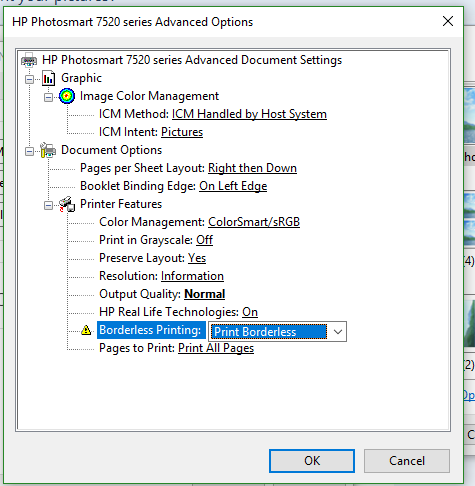The width and height of the screenshot is (475, 486).
Task: Click ICM Handled by Host System link
Action: pos(249,114)
